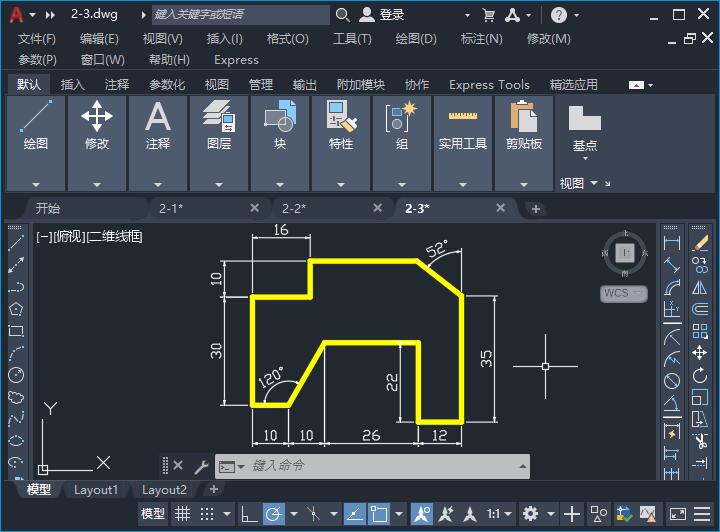Open the 视图 panel dropdown
The image size is (720, 532).
[x=594, y=183]
